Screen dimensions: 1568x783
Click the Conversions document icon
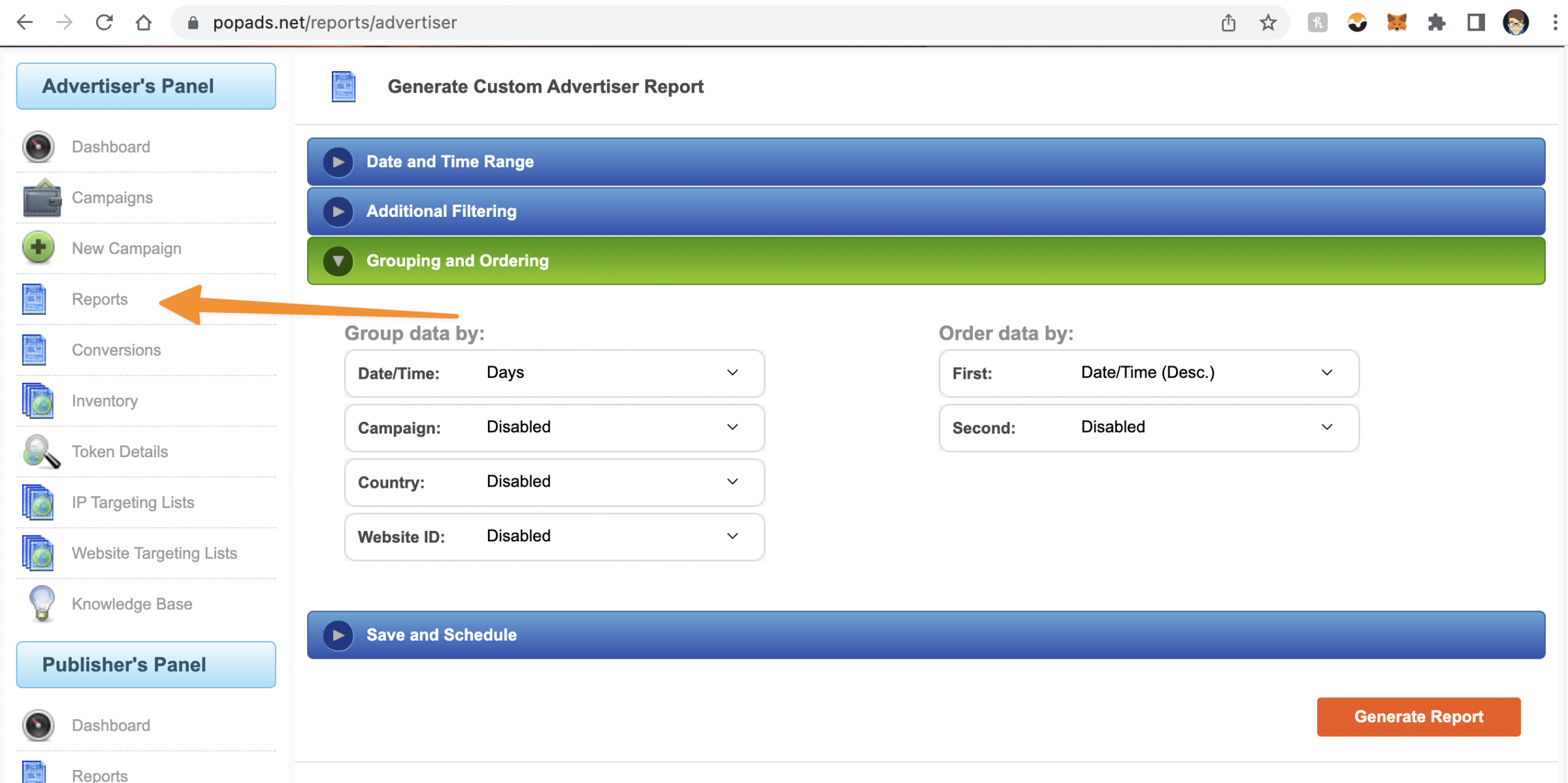point(34,350)
